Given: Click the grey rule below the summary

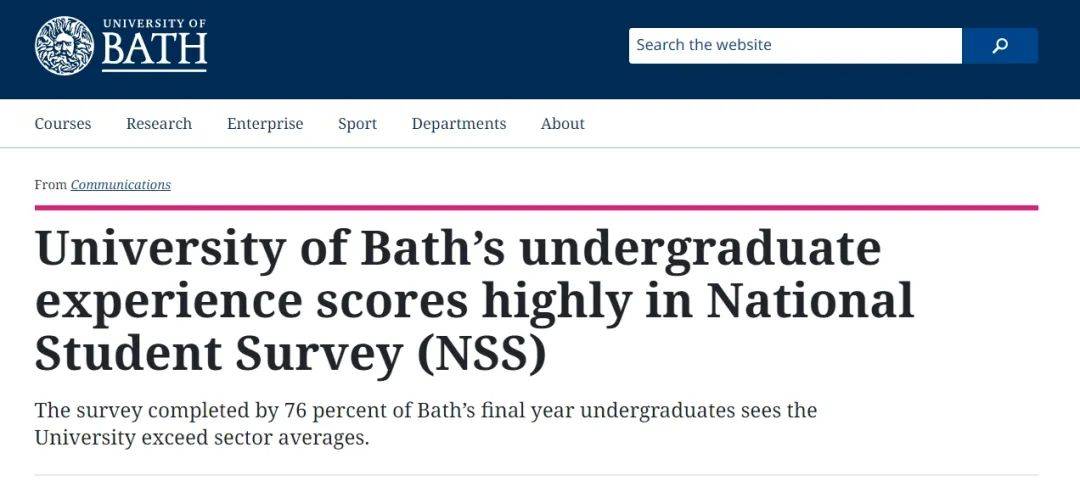Looking at the screenshot, I should pyautogui.click(x=536, y=475).
